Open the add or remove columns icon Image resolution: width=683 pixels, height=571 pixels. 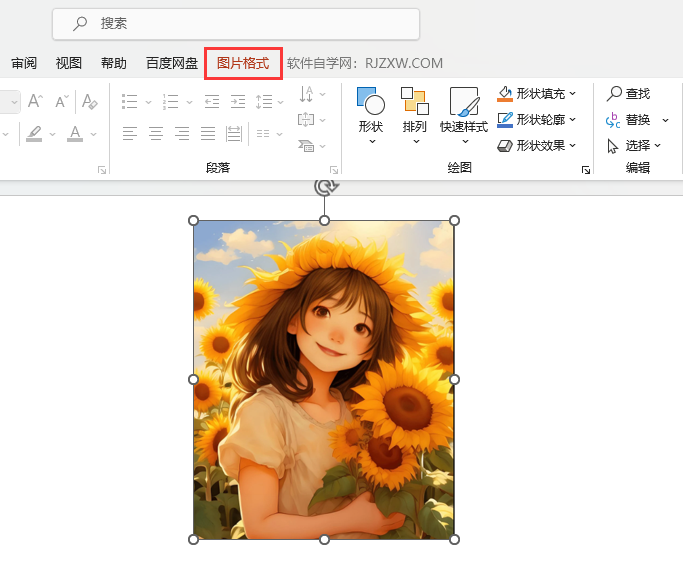pyautogui.click(x=263, y=133)
